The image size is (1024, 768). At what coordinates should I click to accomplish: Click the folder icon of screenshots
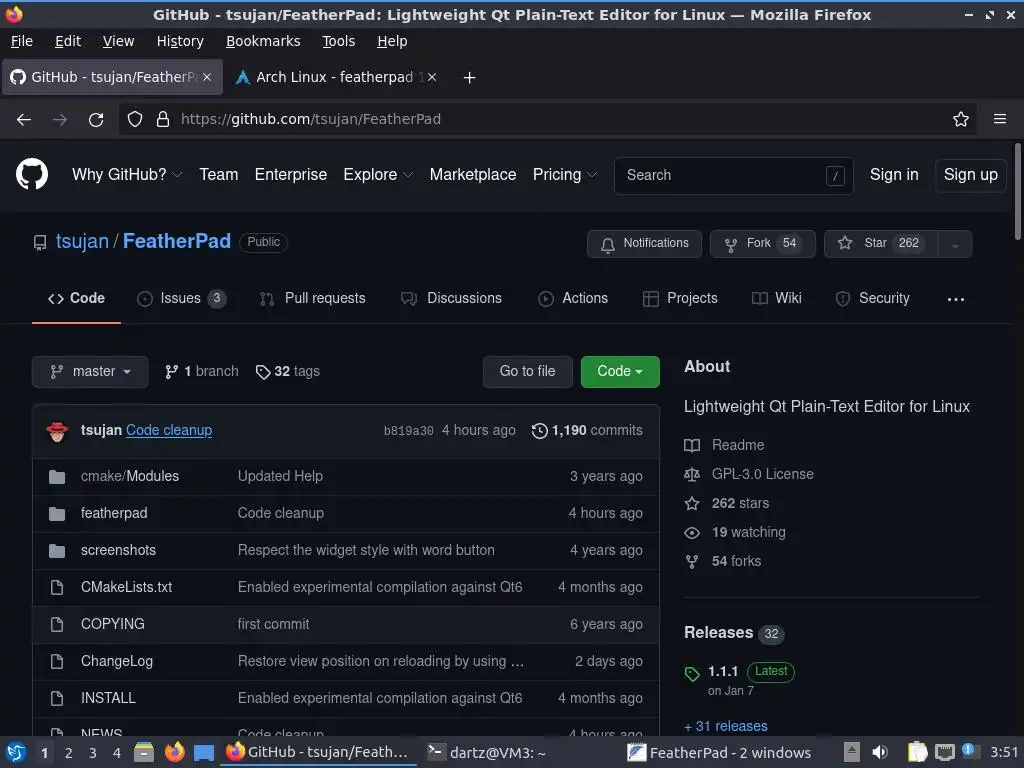57,551
